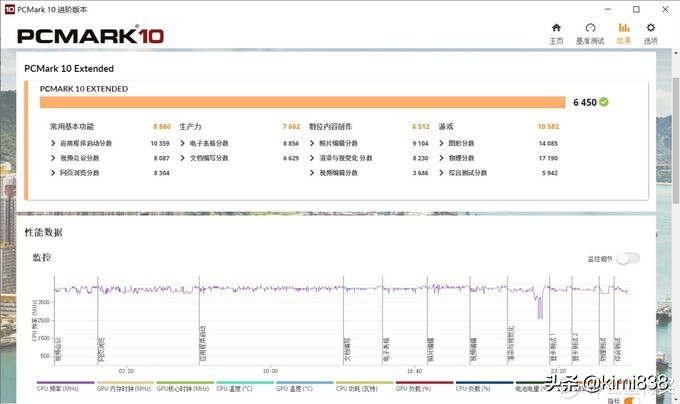Click the overall score 6 450
This screenshot has height=404, width=680.
(x=585, y=102)
